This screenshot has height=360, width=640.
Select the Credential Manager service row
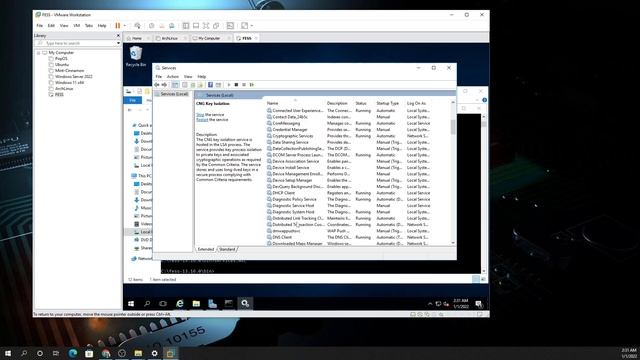(348, 129)
